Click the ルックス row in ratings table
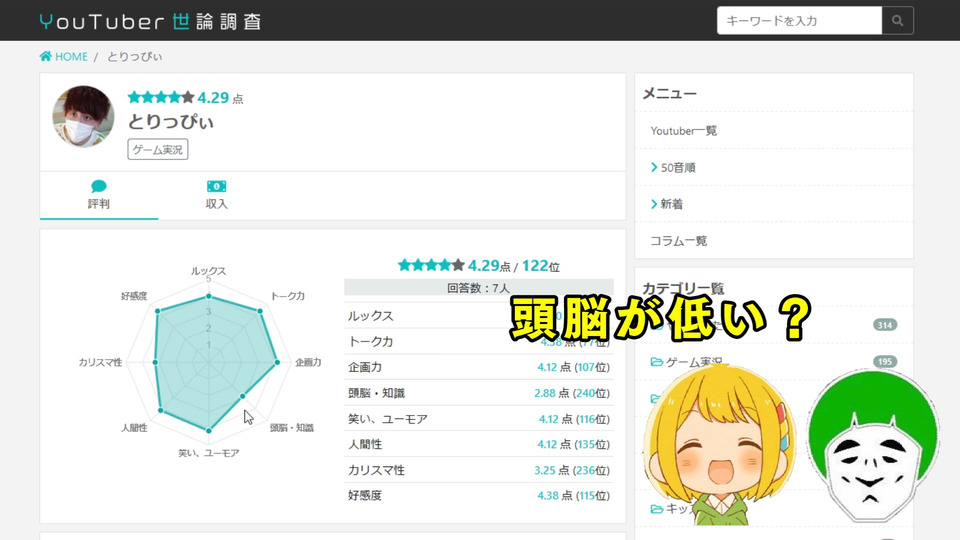Screen dimensions: 960x540 (479, 315)
